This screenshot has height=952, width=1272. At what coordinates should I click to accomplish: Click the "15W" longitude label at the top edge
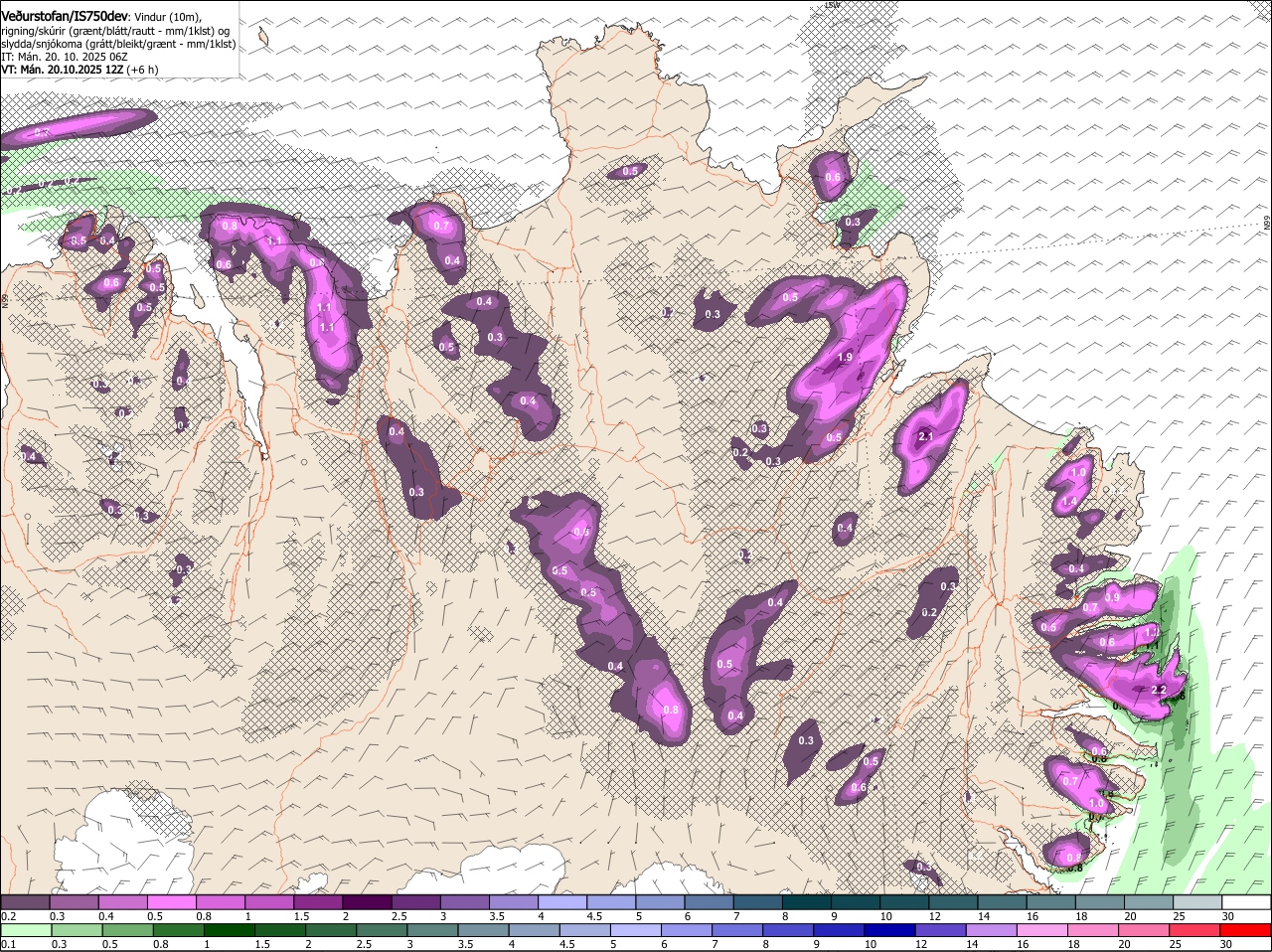(x=833, y=5)
